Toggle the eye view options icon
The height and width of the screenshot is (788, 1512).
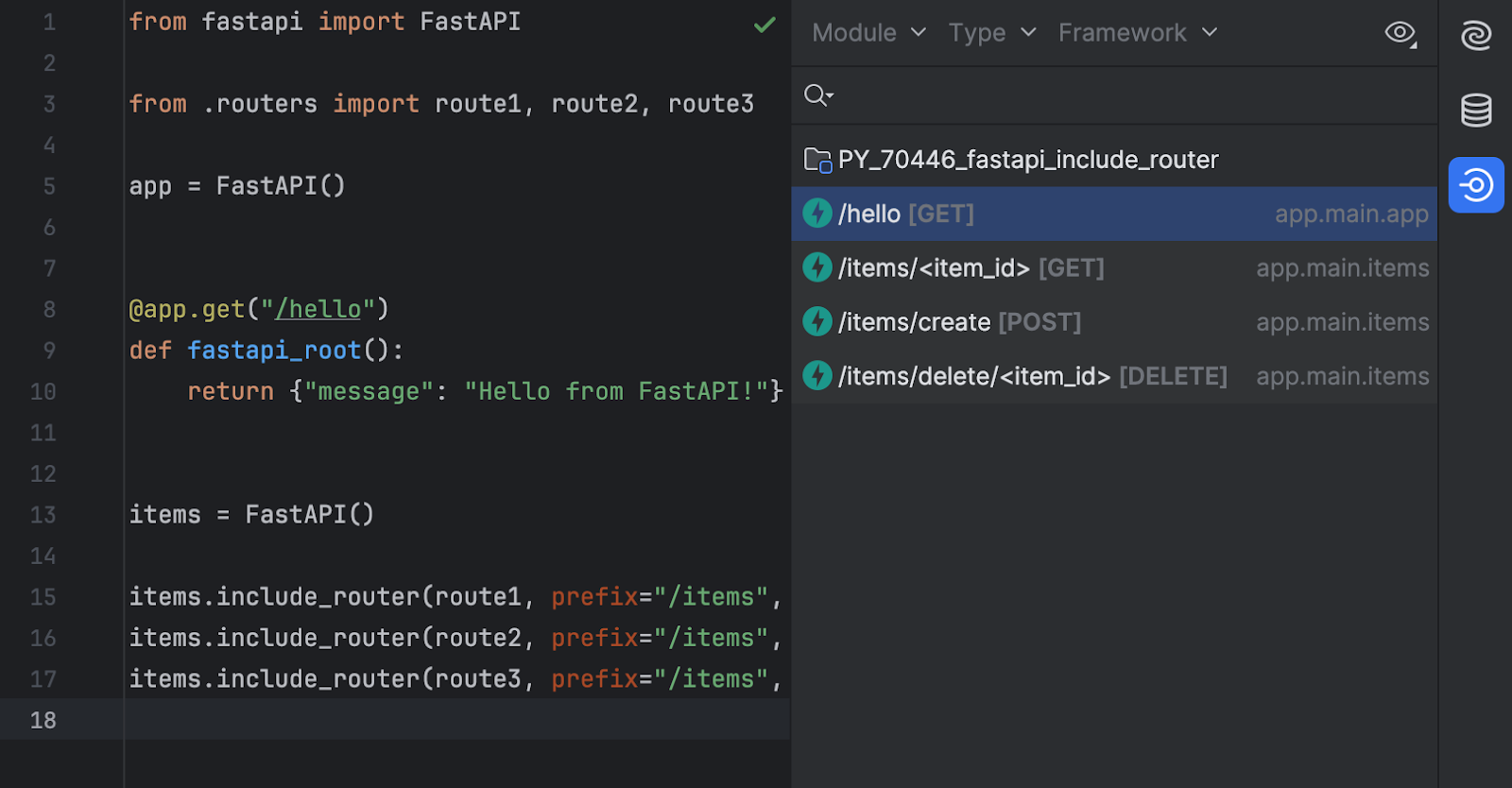(1400, 33)
